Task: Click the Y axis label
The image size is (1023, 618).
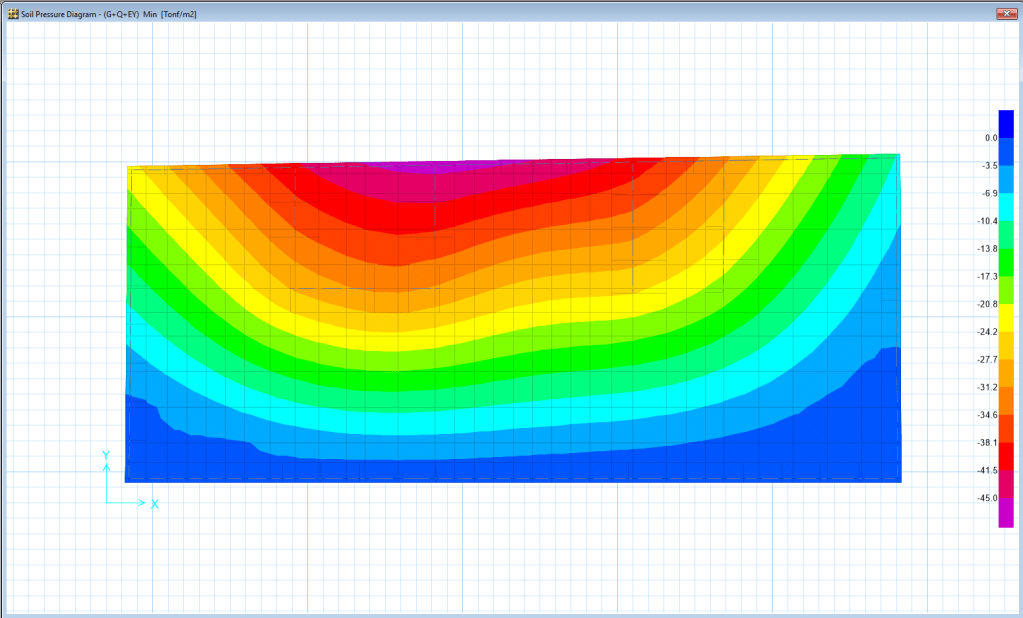Action: [x=105, y=455]
